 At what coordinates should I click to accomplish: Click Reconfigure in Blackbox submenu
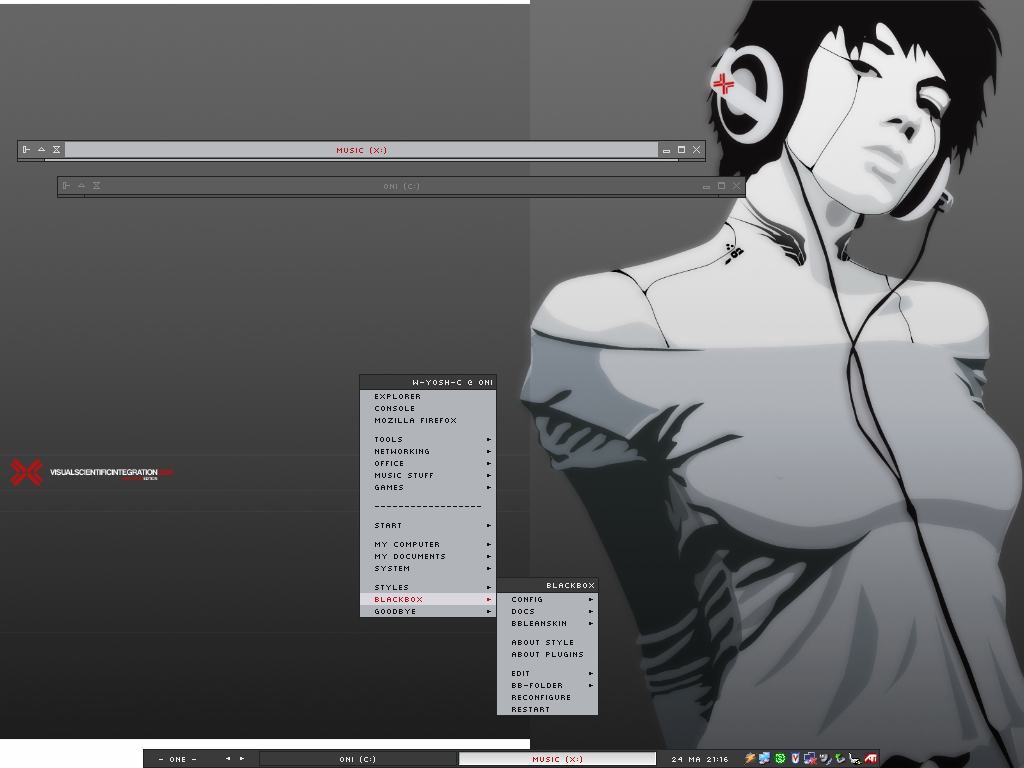tap(547, 697)
